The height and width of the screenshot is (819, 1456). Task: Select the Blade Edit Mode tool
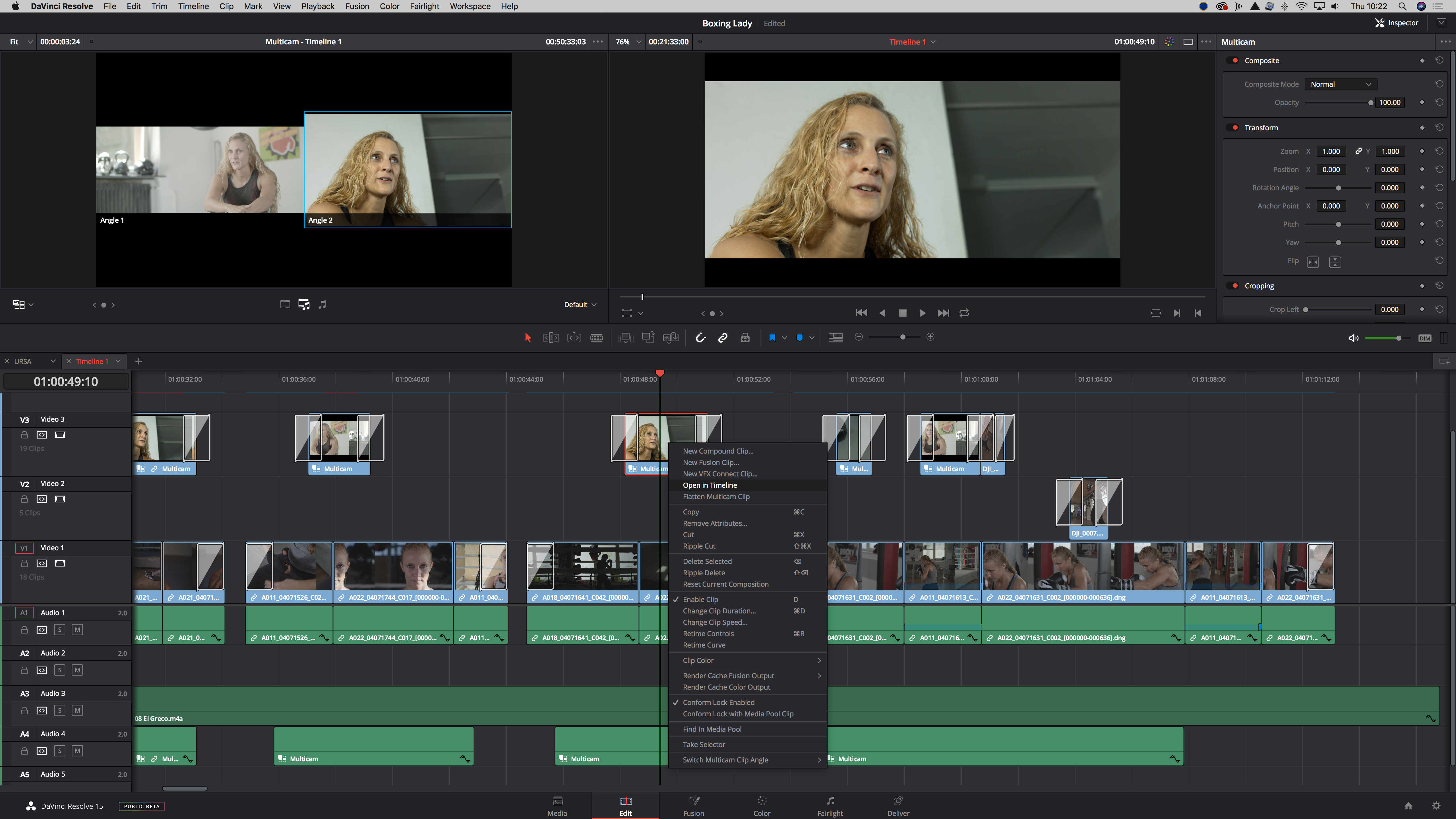[596, 338]
